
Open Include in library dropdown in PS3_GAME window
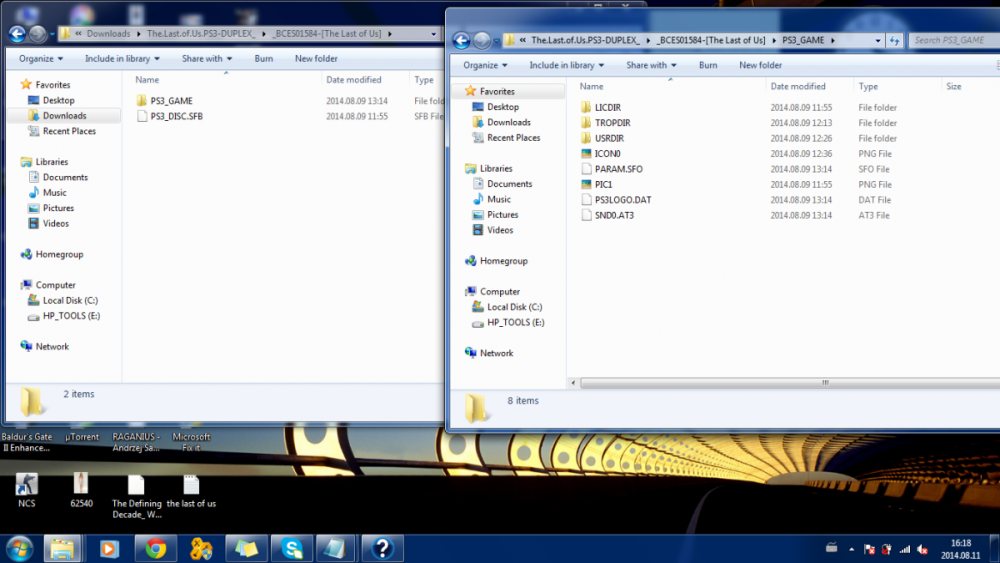[x=566, y=65]
